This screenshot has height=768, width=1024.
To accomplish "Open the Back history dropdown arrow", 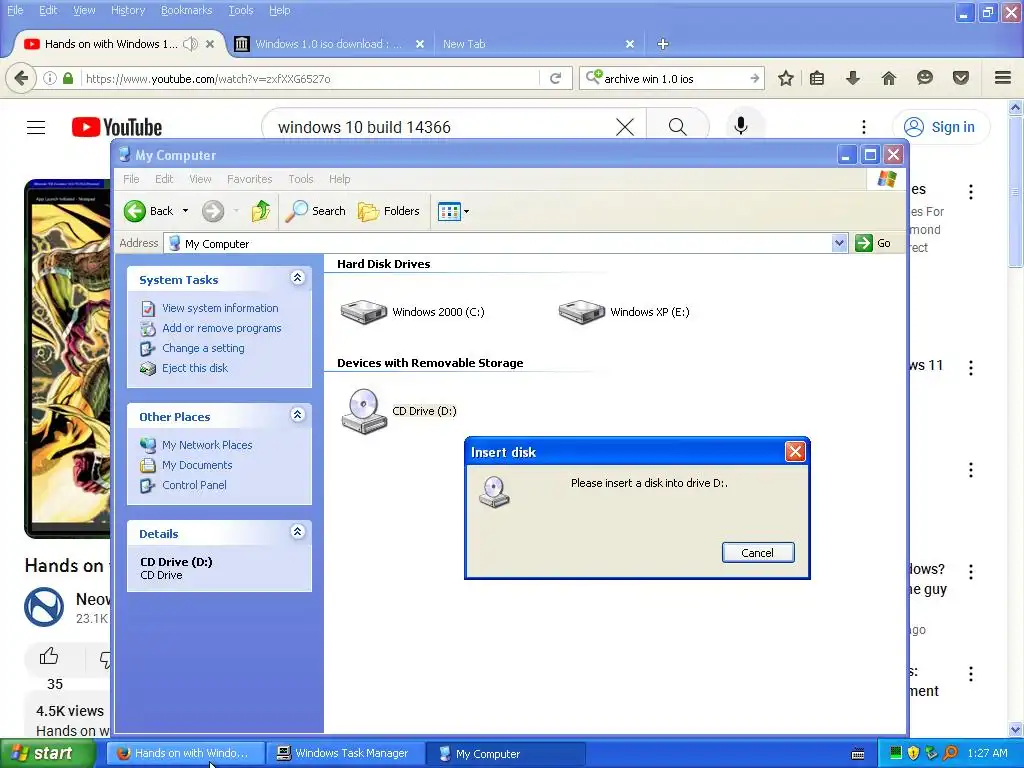I will pyautogui.click(x=185, y=211).
